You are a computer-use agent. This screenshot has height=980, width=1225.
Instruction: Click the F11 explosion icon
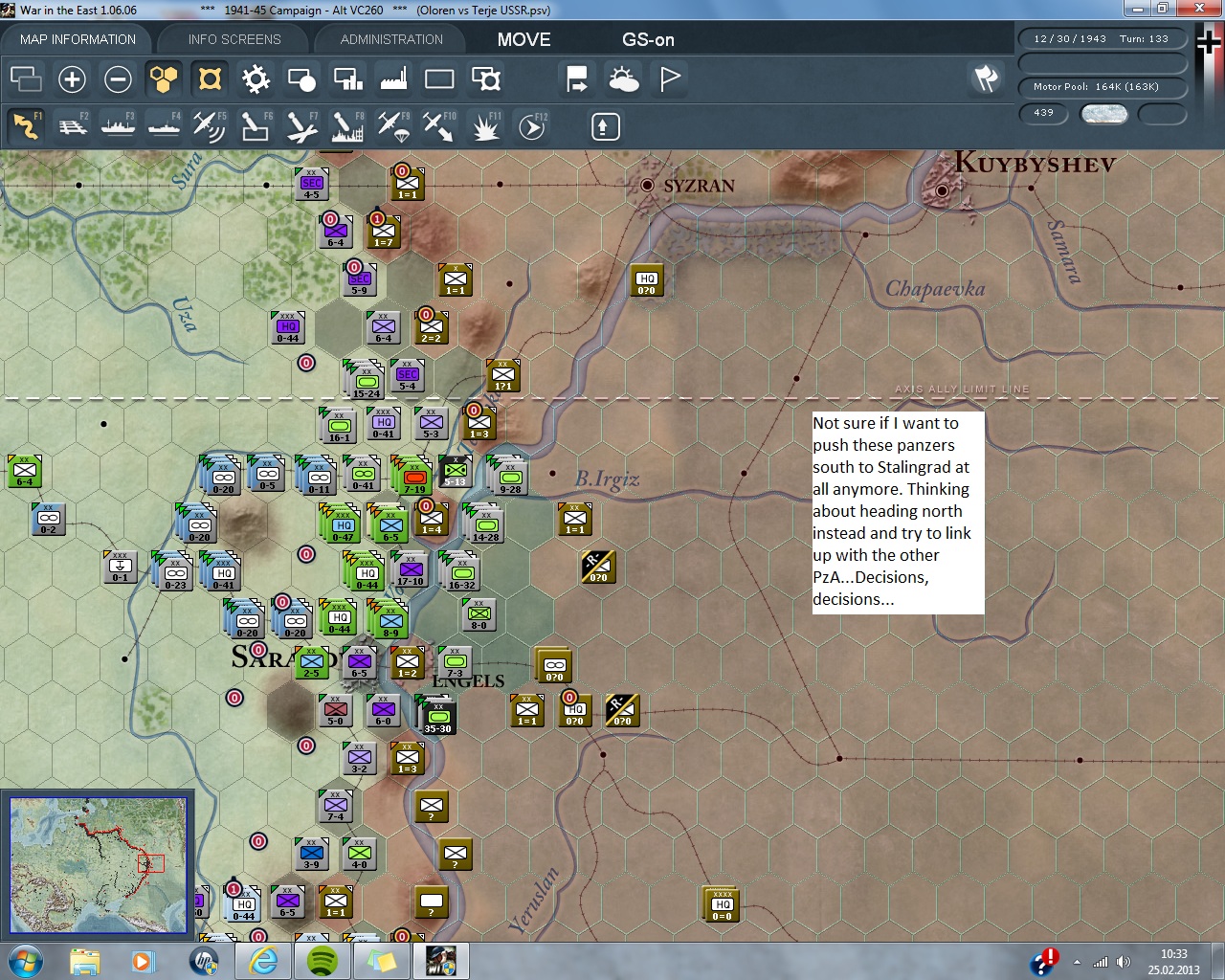click(485, 126)
